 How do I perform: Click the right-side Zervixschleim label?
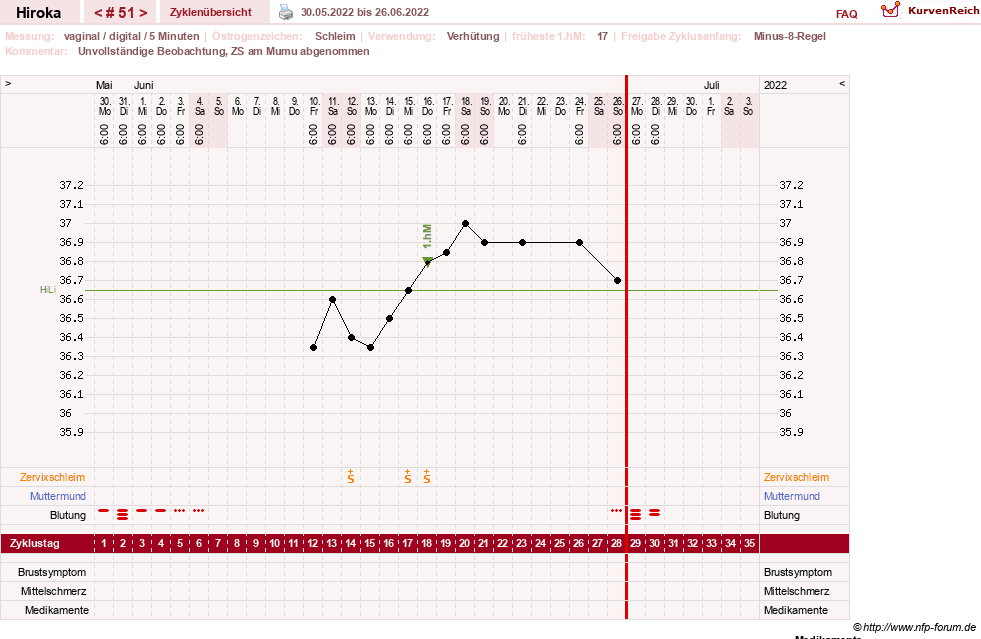(796, 477)
